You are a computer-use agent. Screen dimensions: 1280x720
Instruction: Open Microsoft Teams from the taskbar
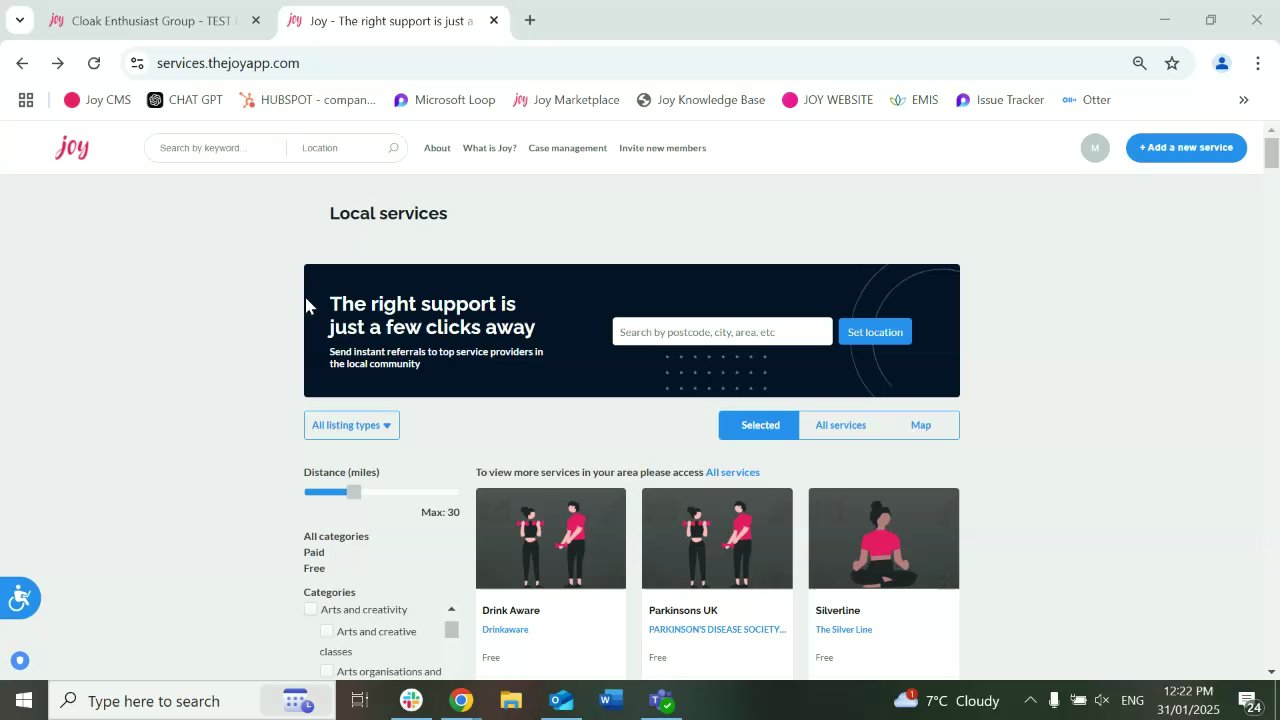661,700
